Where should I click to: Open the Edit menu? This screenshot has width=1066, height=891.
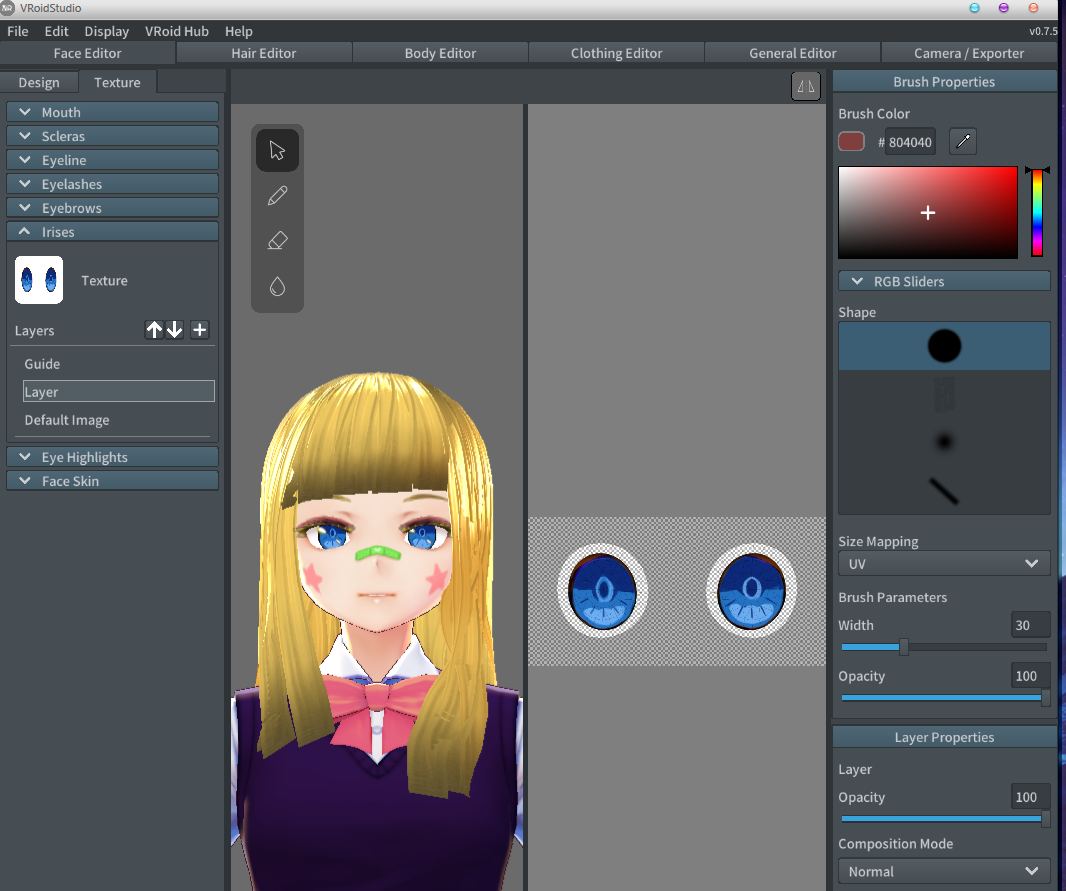pos(56,31)
